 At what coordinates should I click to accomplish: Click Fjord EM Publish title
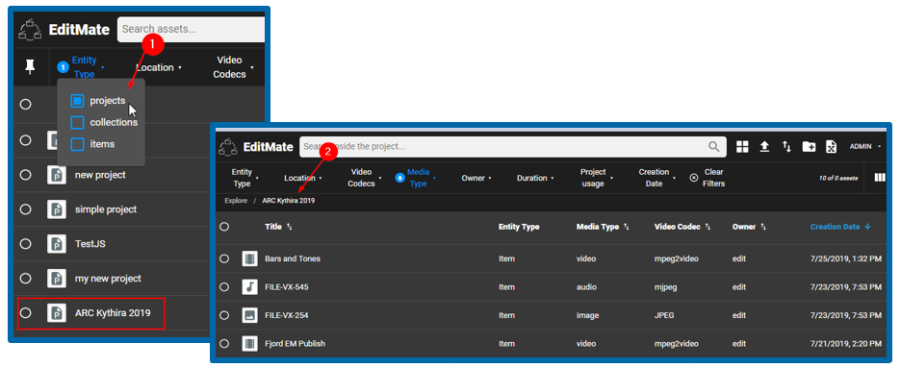coord(295,343)
